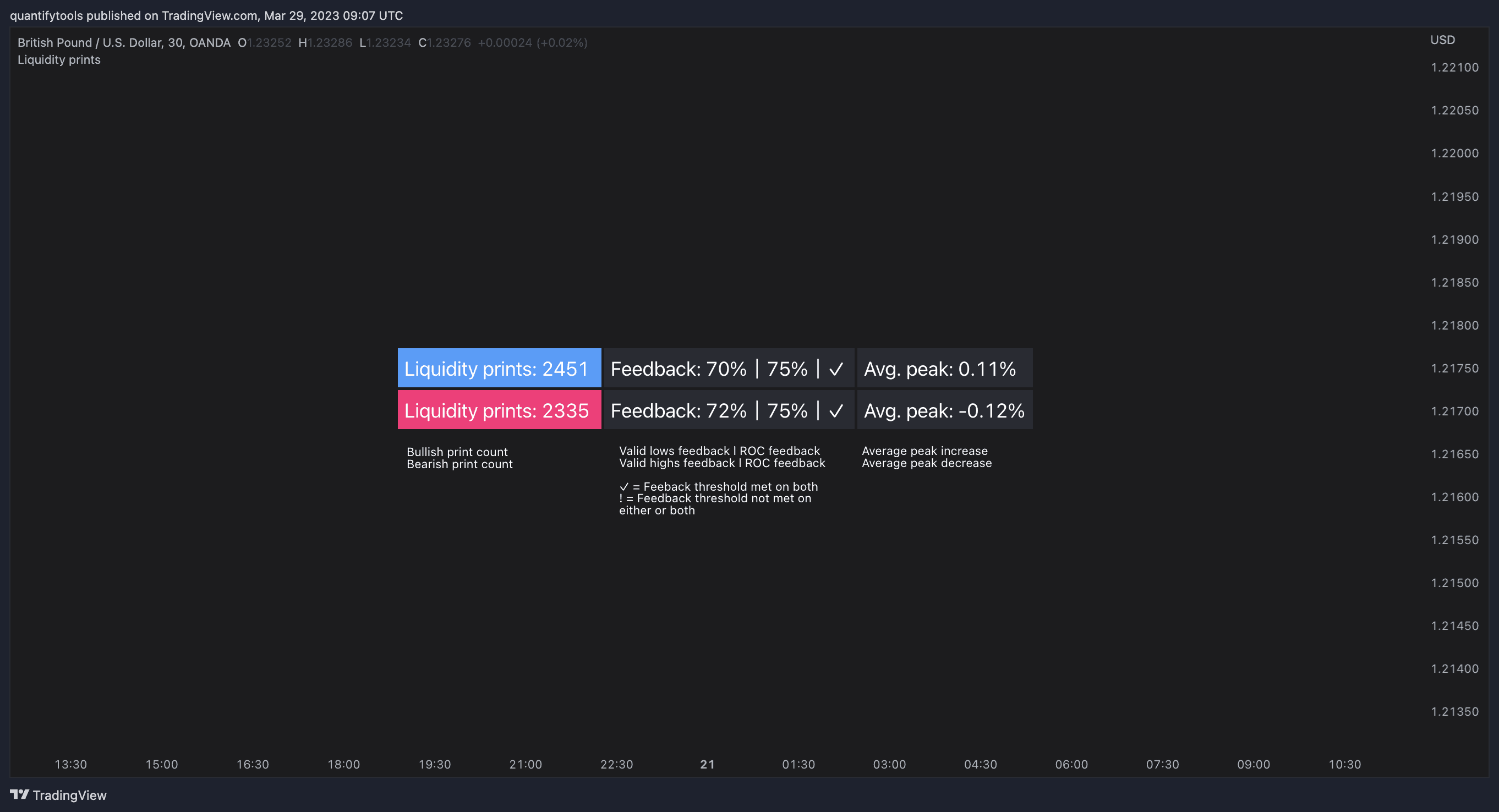The image size is (1499, 812).
Task: Click the Avg. peak -0.12% cell
Action: coord(944,410)
